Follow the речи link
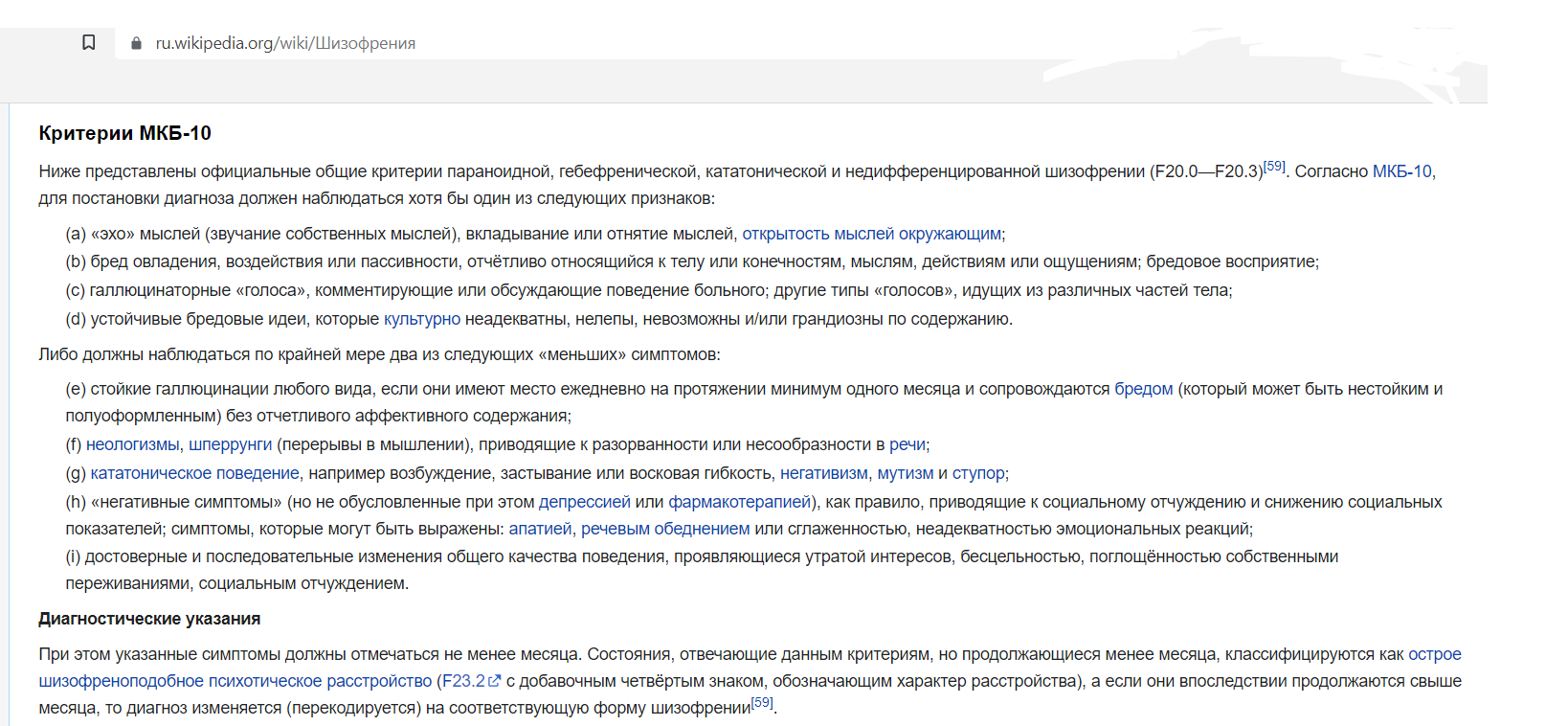 907,444
